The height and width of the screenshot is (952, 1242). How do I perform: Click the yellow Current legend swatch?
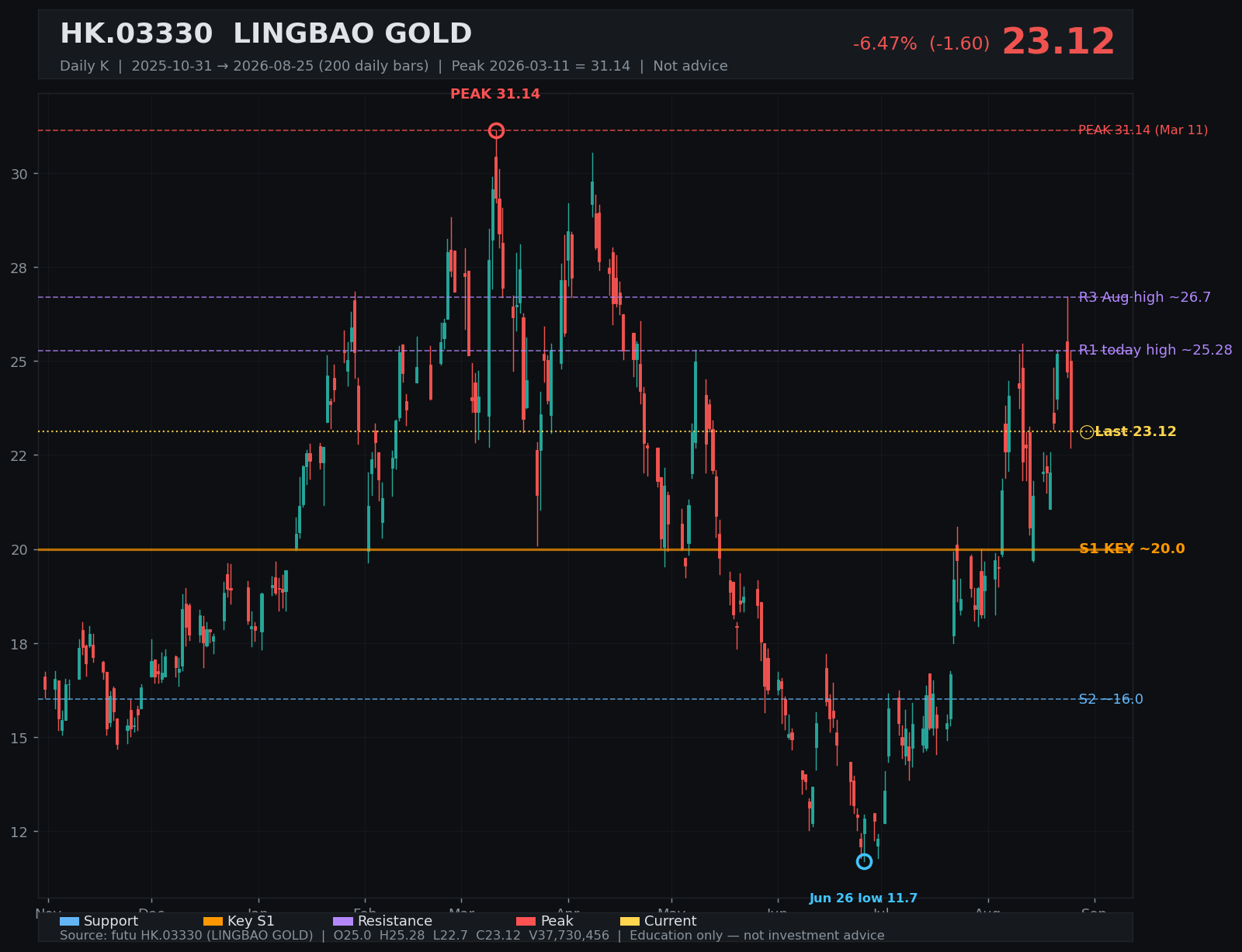[x=630, y=922]
